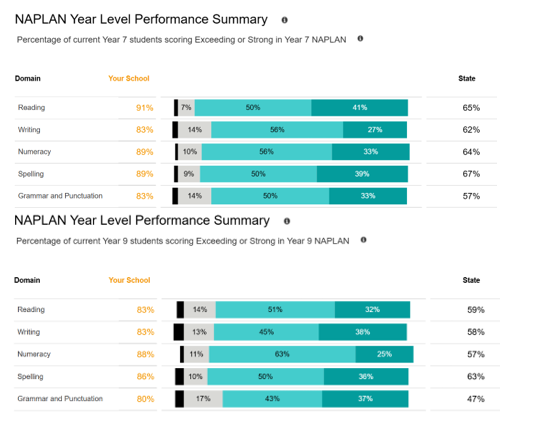Click info icon after the Year 9 NAPLAN subtitle
This screenshot has width=537, height=433.
coord(363,240)
